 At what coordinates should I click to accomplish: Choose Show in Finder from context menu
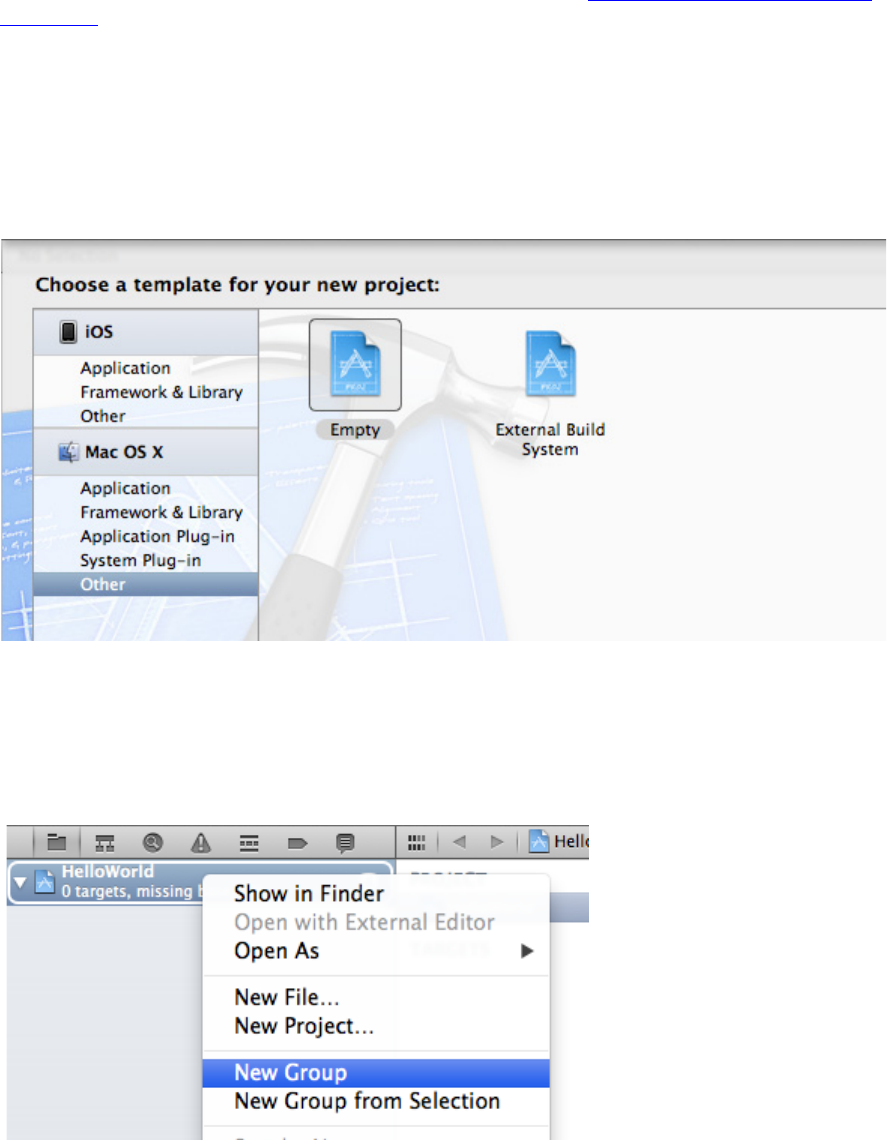(376, 894)
